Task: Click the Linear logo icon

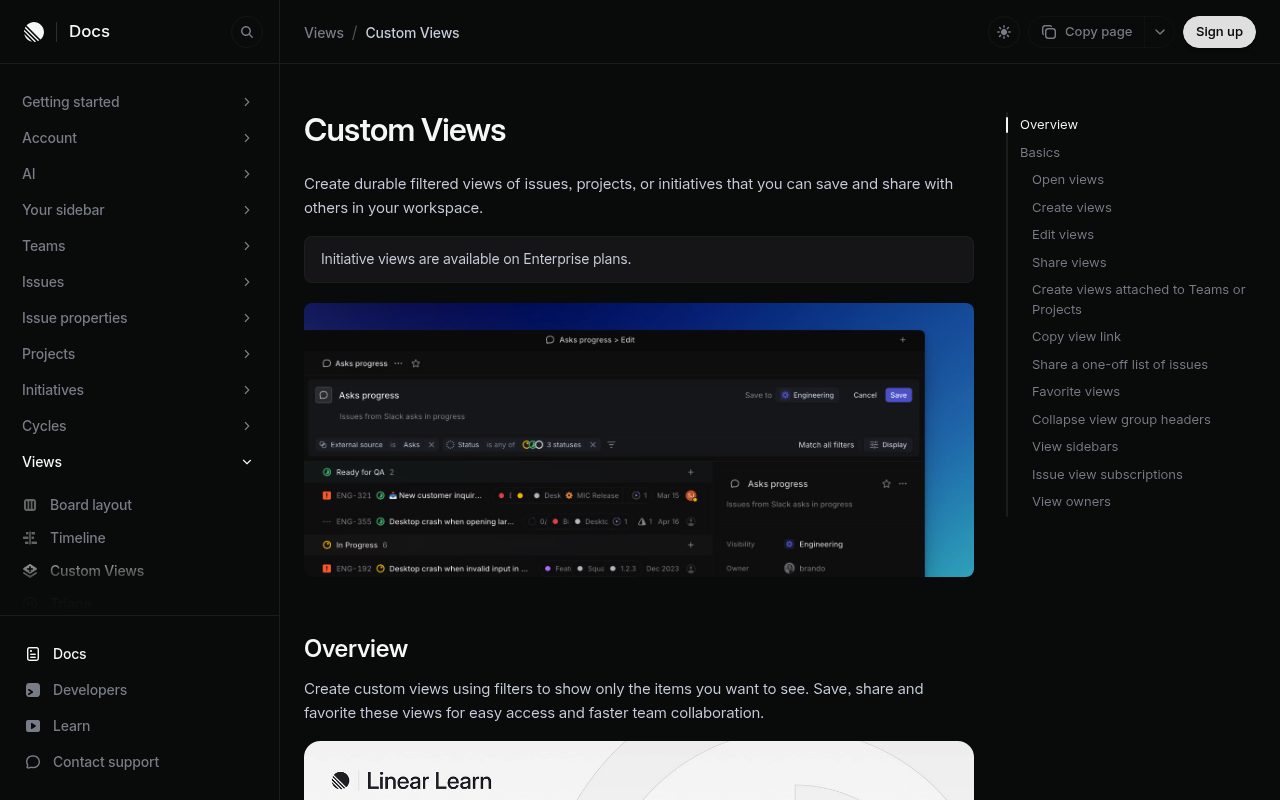Action: click(x=34, y=32)
